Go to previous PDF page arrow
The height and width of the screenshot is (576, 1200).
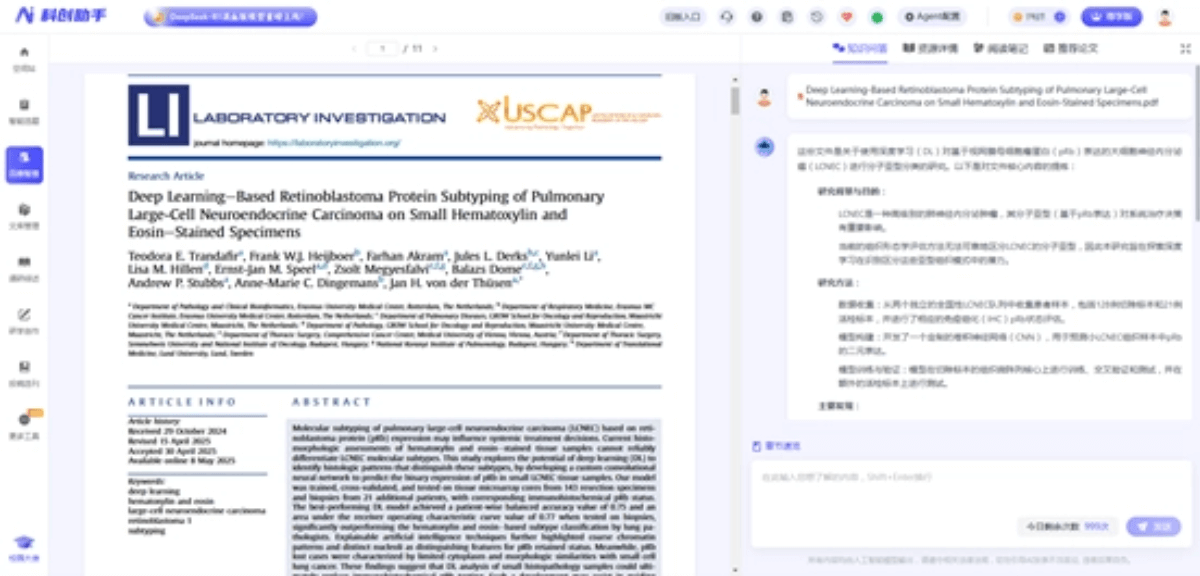[x=353, y=48]
